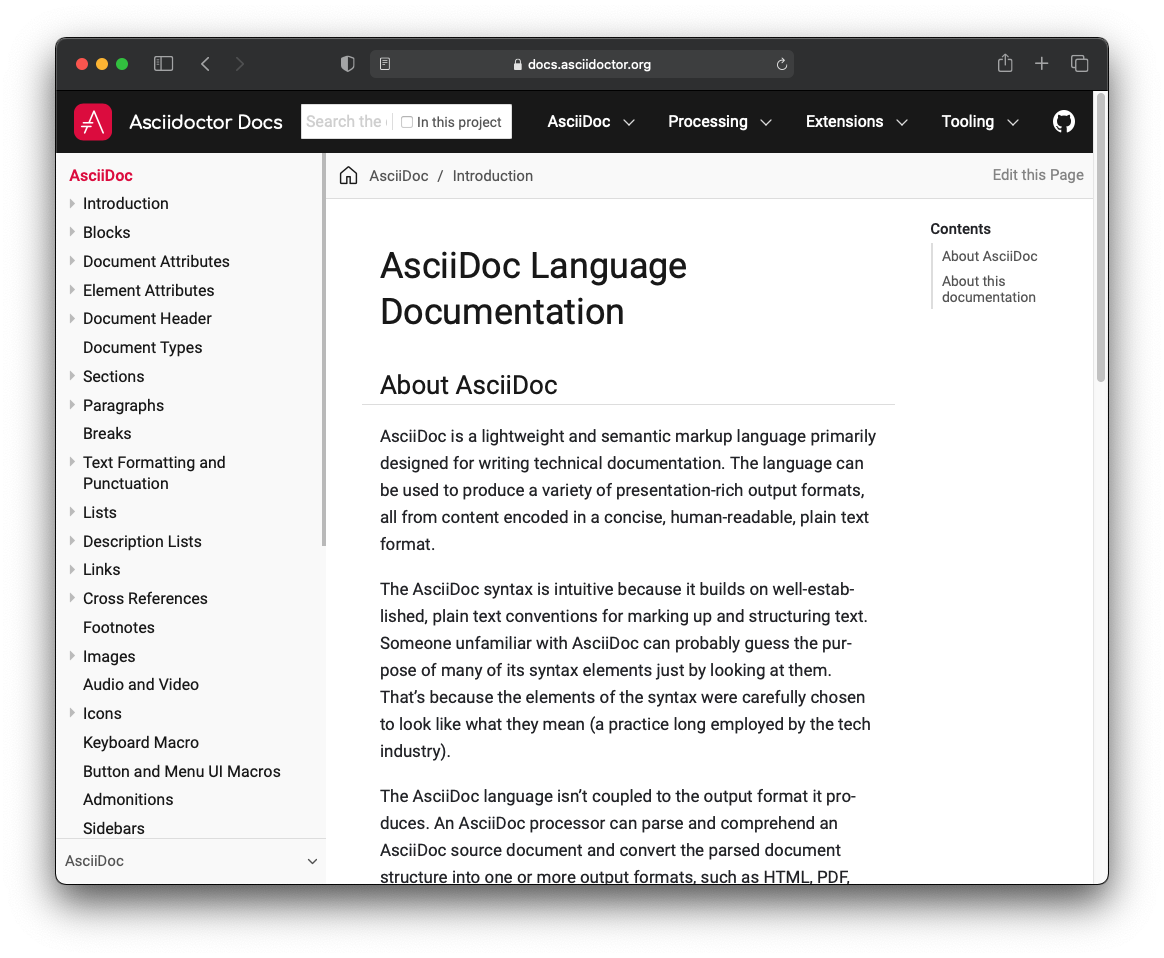Toggle the Safari sidebar icon
Image resolution: width=1164 pixels, height=958 pixels.
(x=163, y=64)
